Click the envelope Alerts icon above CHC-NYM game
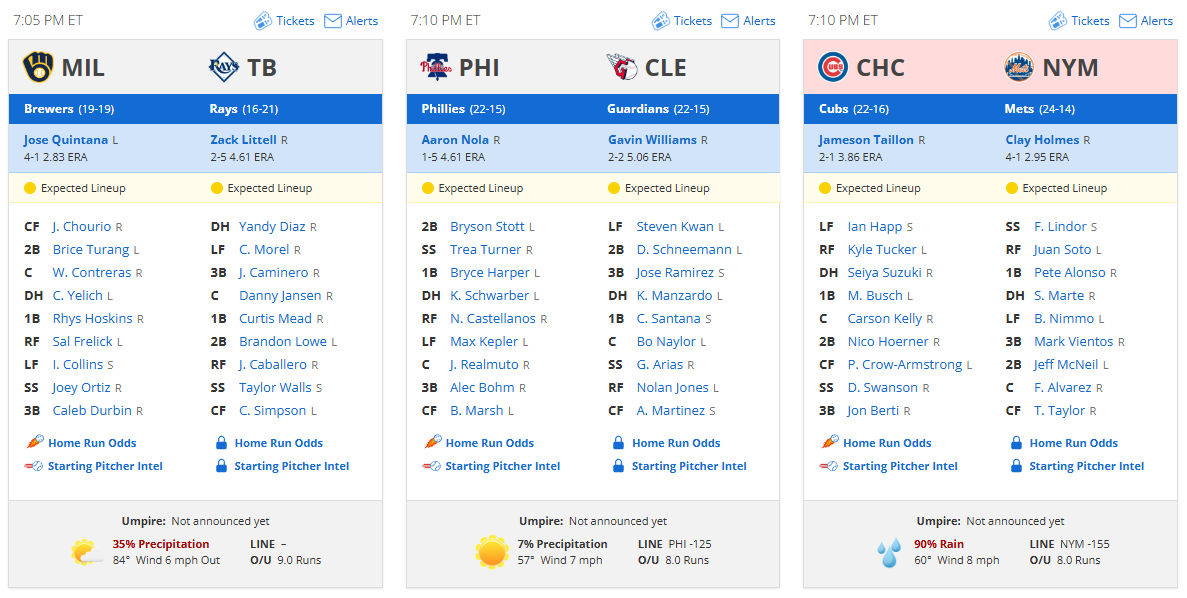 pos(1128,20)
